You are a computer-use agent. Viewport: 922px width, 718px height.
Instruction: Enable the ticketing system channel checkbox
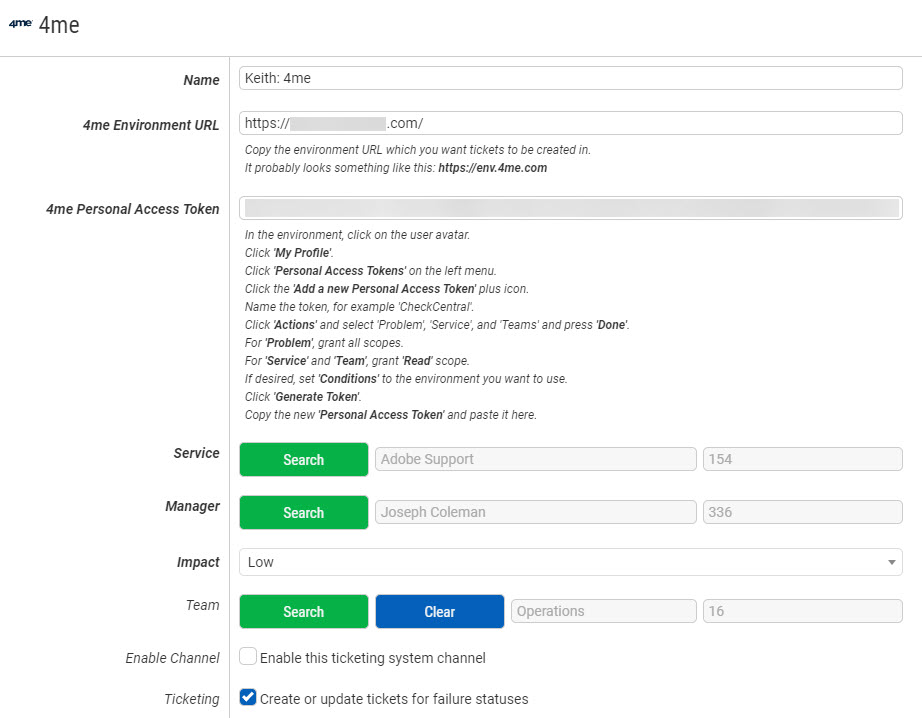pos(248,657)
